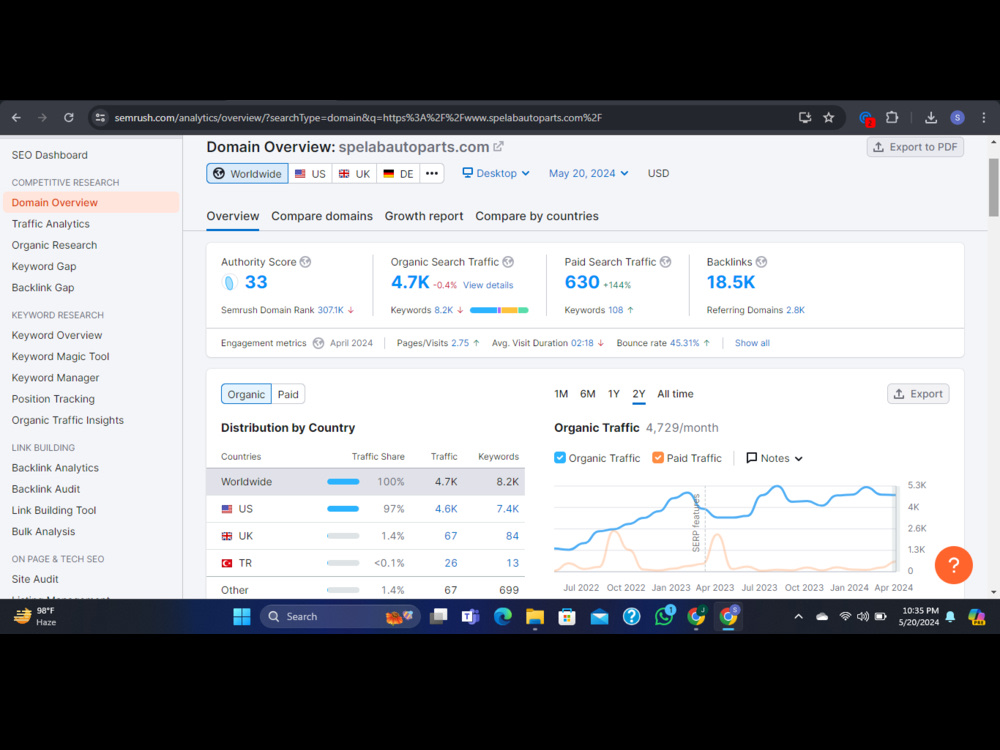Open the orange help question mark button

[x=953, y=565]
